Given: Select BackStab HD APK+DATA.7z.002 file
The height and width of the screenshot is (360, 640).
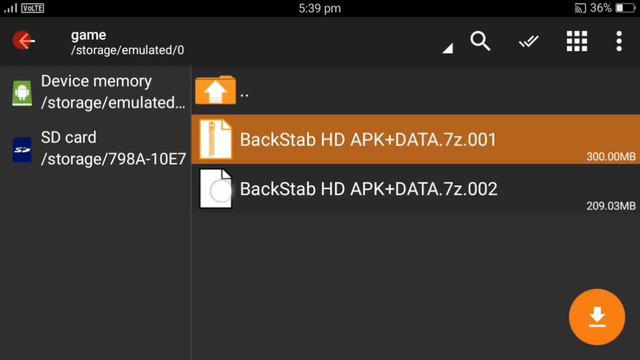Looking at the screenshot, I should coord(416,189).
